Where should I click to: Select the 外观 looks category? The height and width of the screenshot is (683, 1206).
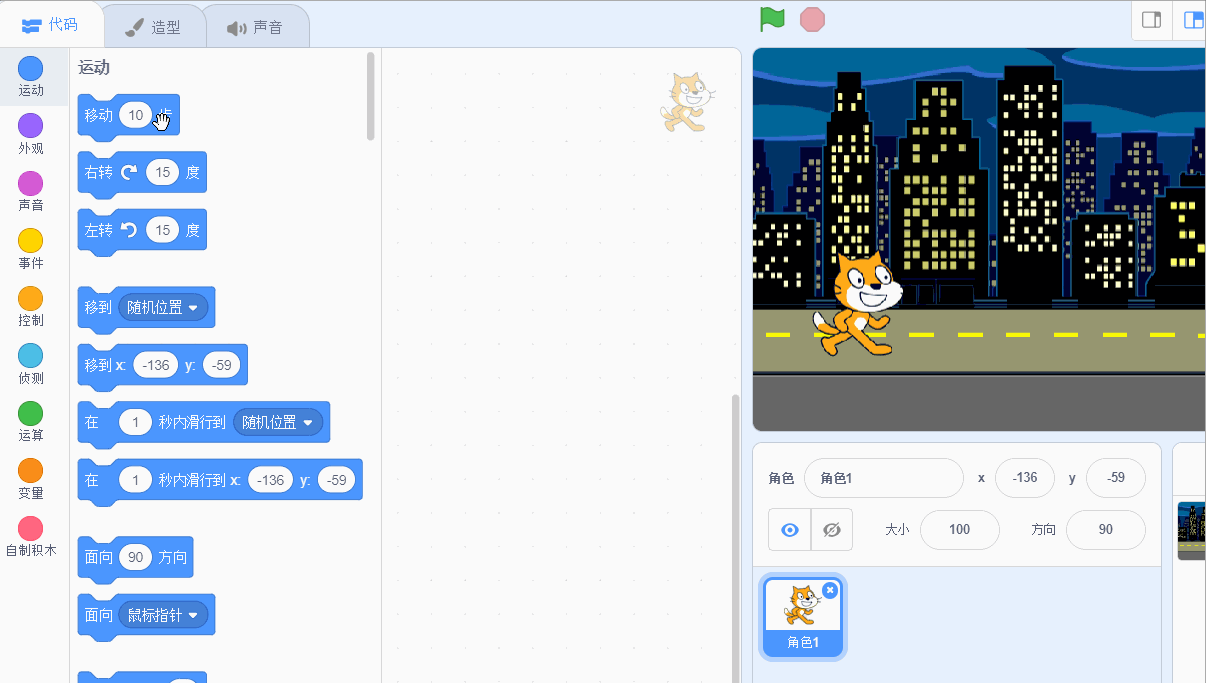(31, 134)
